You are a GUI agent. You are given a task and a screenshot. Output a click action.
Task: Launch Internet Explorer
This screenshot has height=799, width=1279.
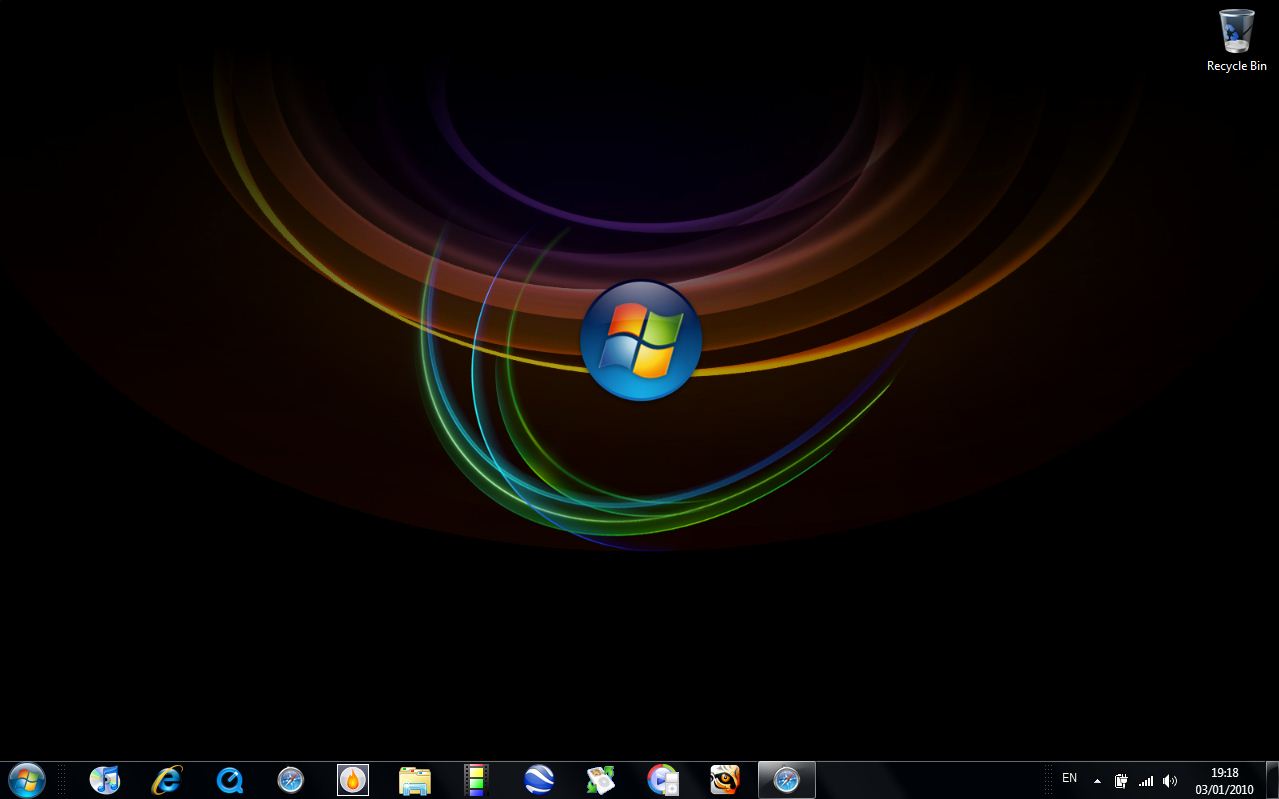point(165,778)
